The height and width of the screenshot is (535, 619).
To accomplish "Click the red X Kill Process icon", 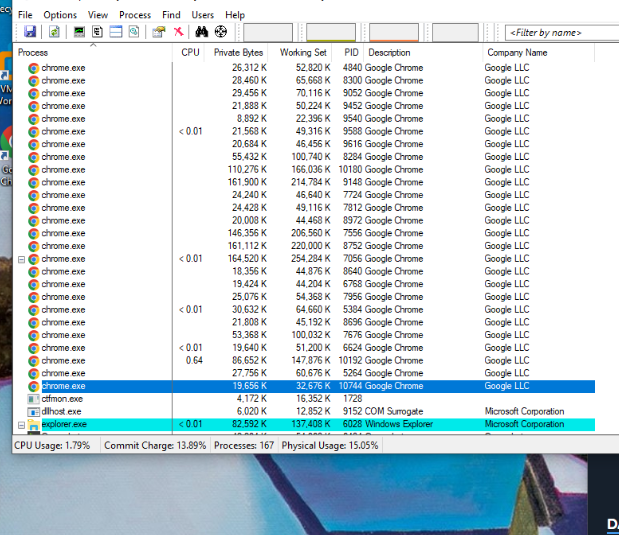I will 178,32.
